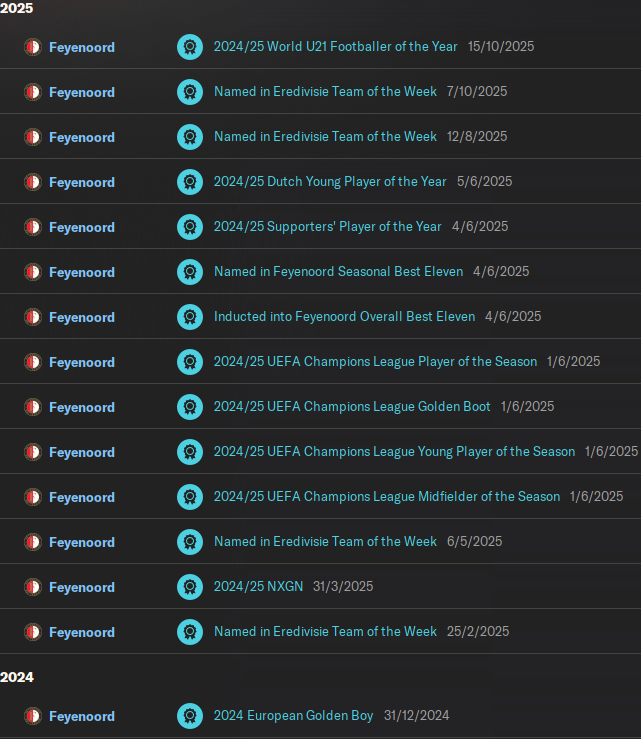Open 2024 European Golden Boy award link

pyautogui.click(x=294, y=716)
